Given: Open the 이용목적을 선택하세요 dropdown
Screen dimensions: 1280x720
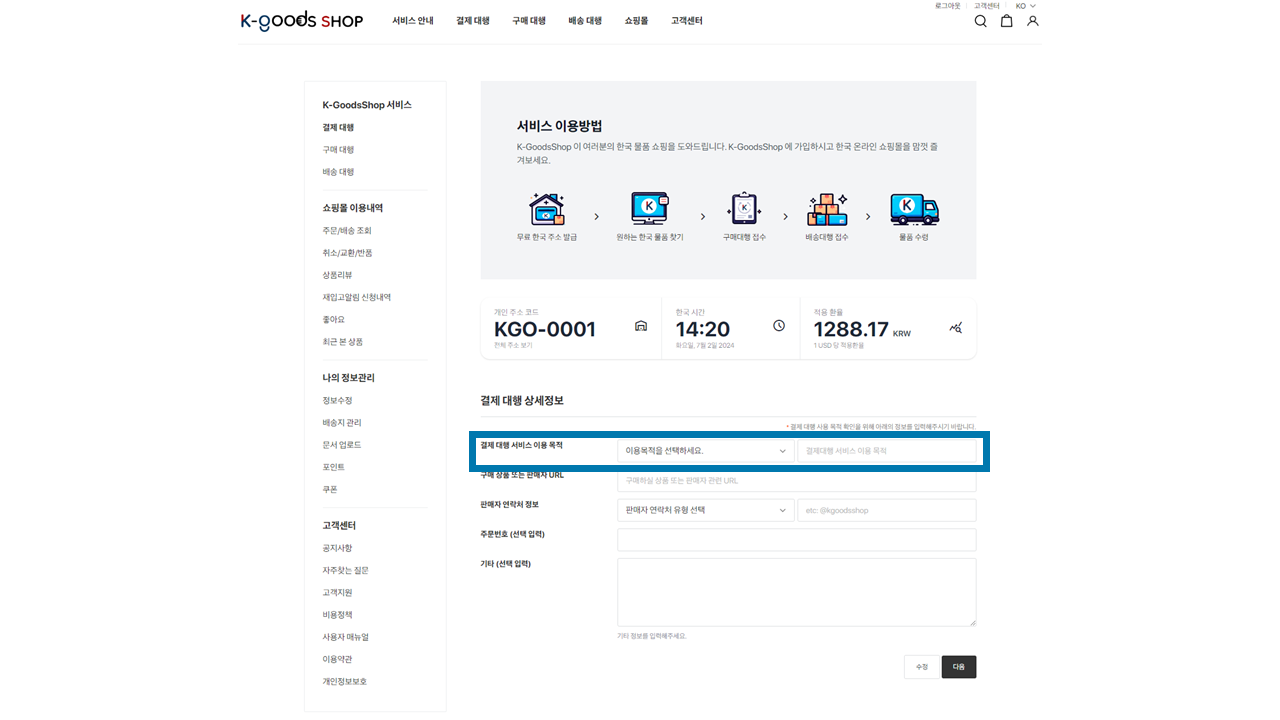Looking at the screenshot, I should tap(705, 451).
